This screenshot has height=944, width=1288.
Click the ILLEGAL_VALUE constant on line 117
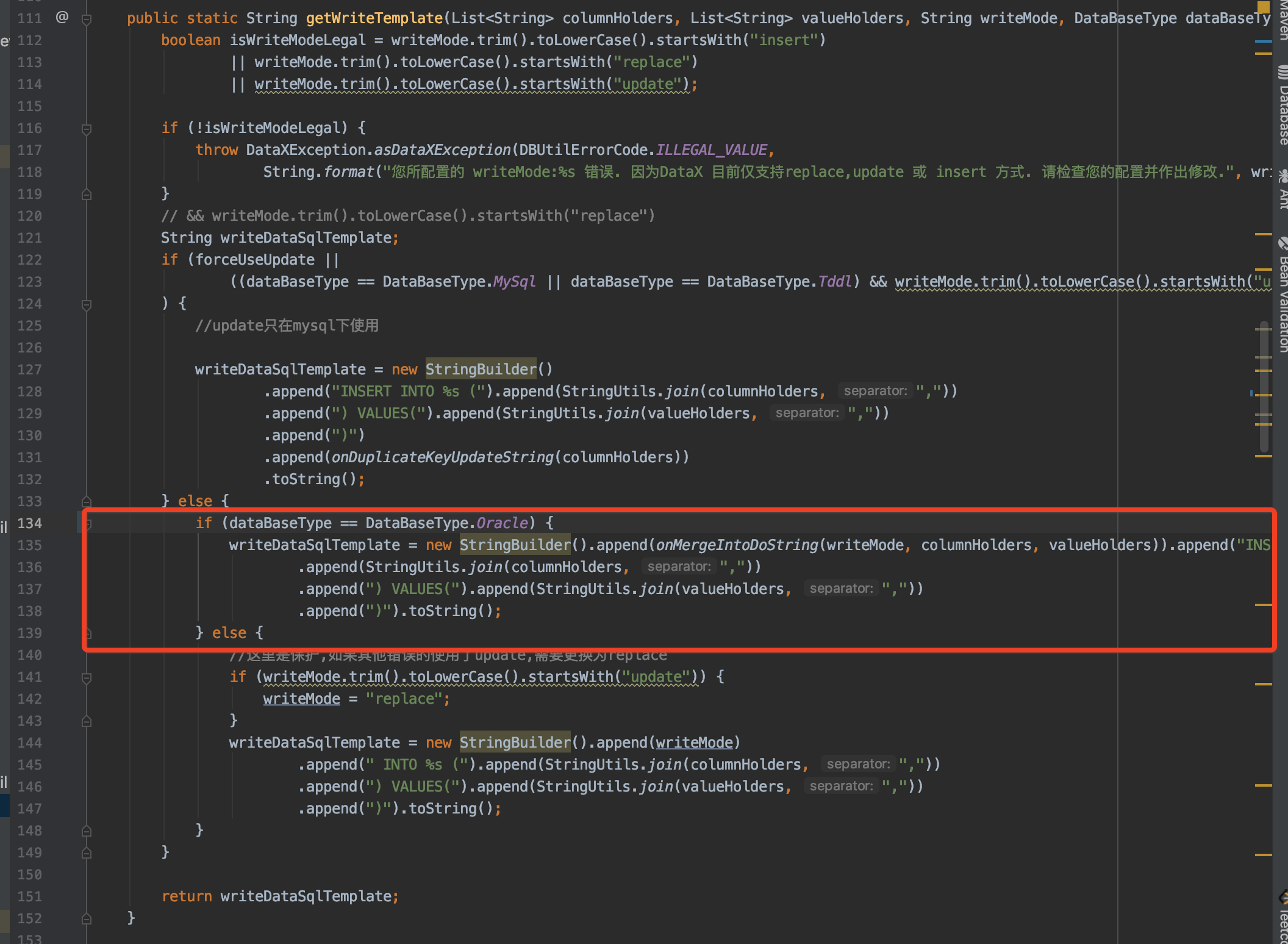click(711, 150)
